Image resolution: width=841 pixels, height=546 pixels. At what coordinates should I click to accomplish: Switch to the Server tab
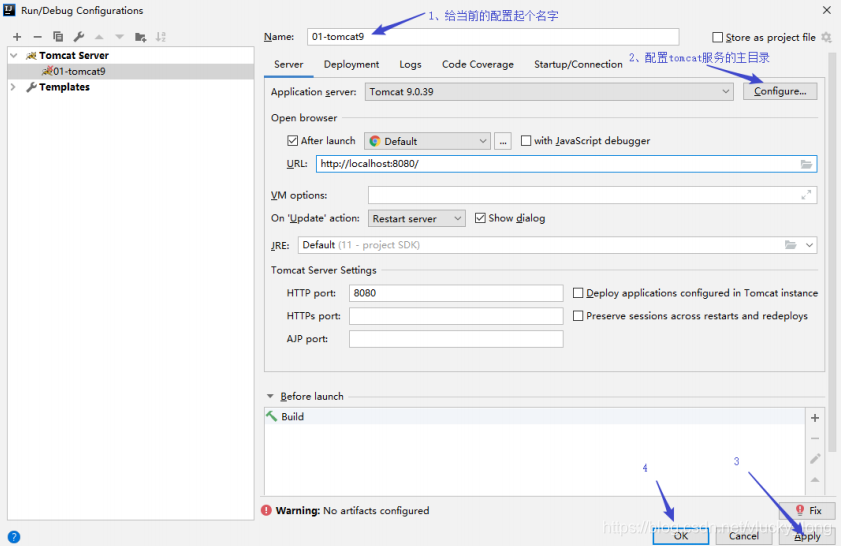click(289, 64)
